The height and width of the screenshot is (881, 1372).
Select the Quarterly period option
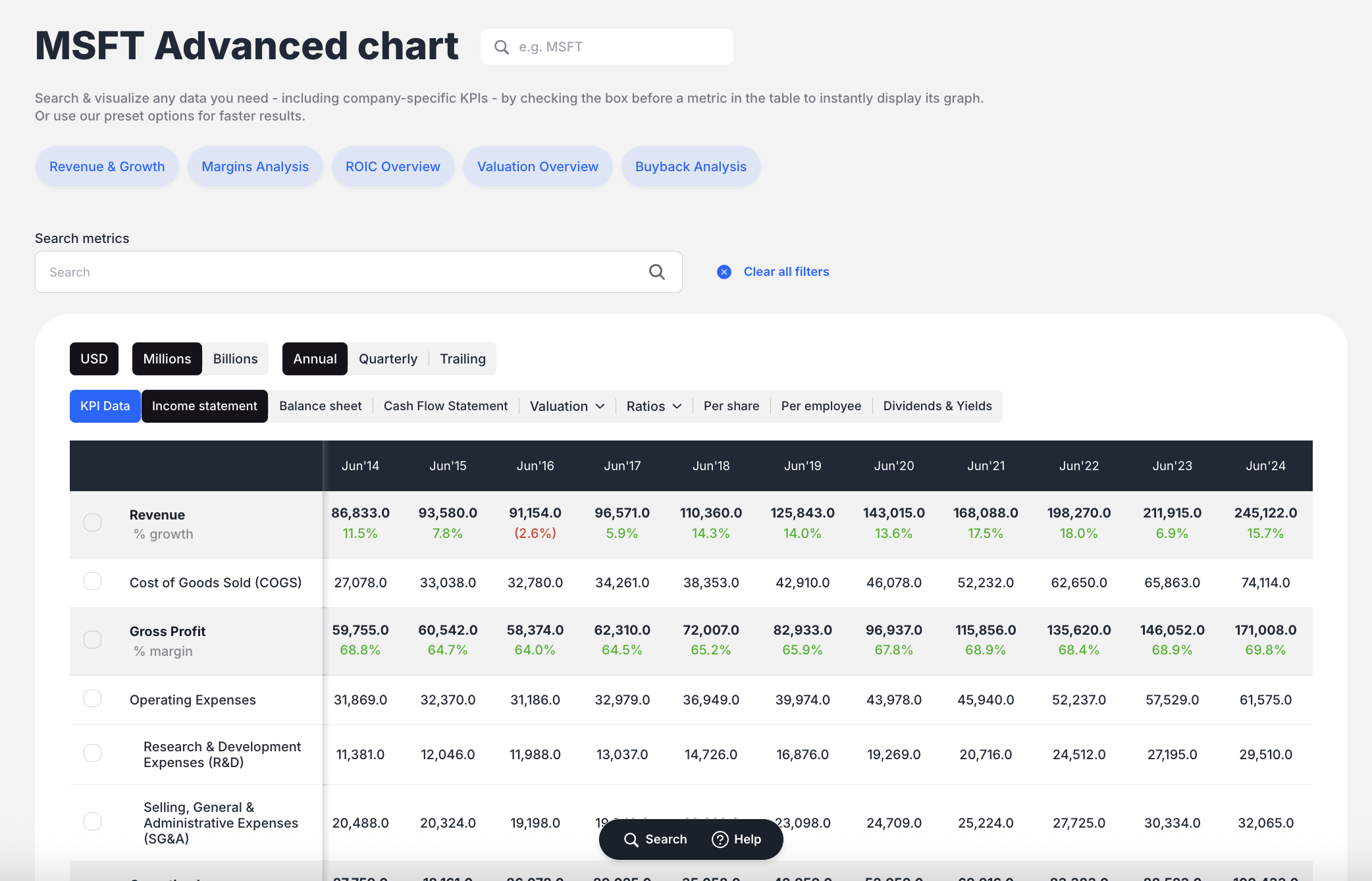click(x=388, y=359)
